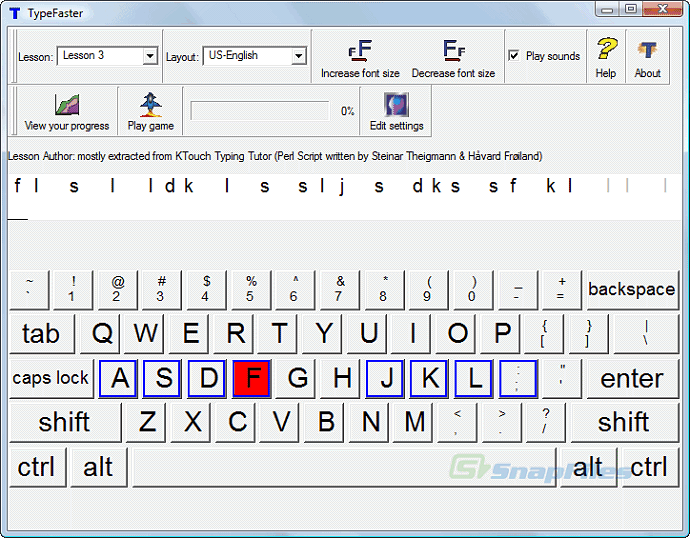
Task: Click the Decrease font size icon
Action: (x=454, y=50)
